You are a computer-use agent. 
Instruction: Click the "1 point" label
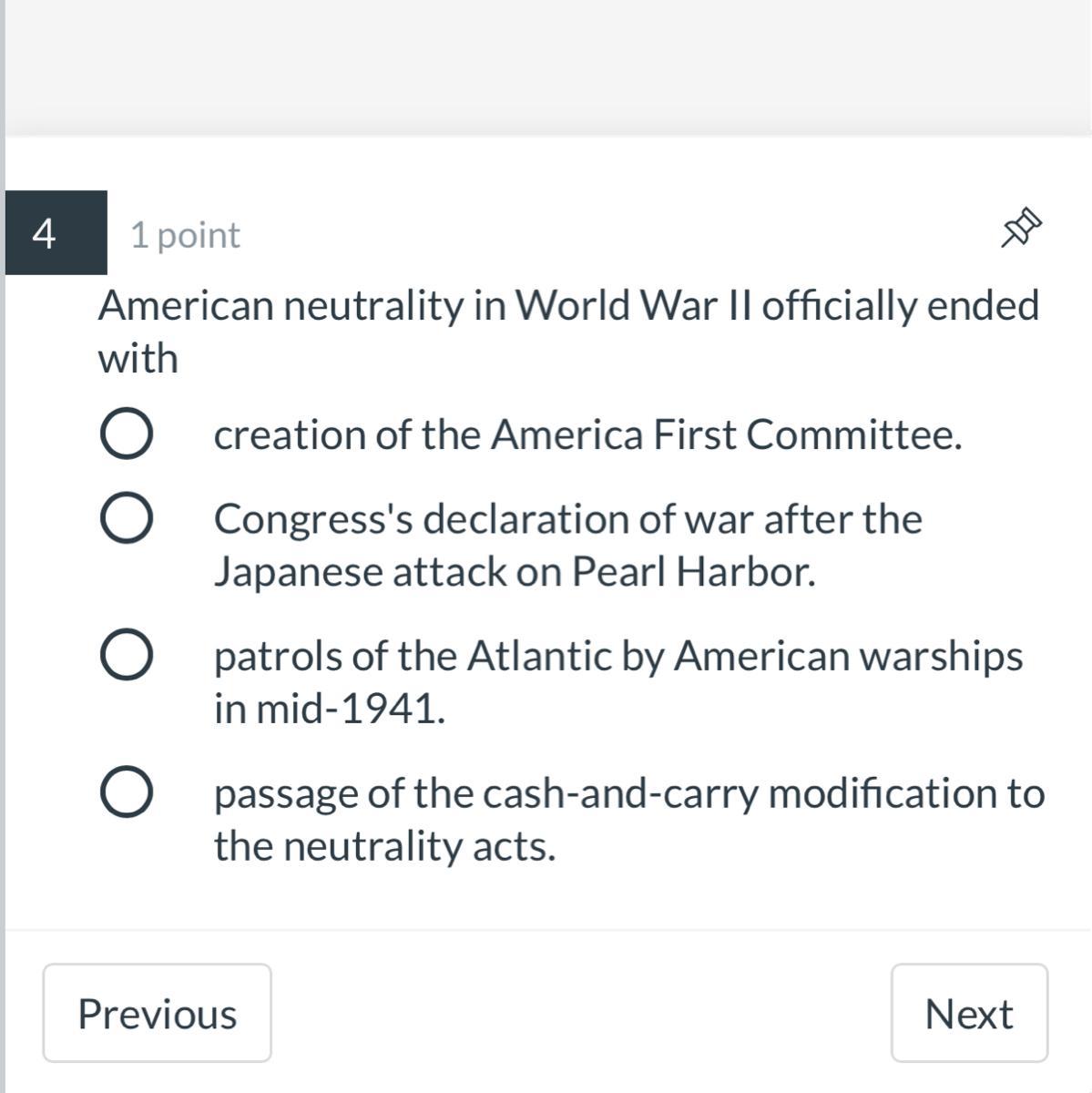point(185,235)
